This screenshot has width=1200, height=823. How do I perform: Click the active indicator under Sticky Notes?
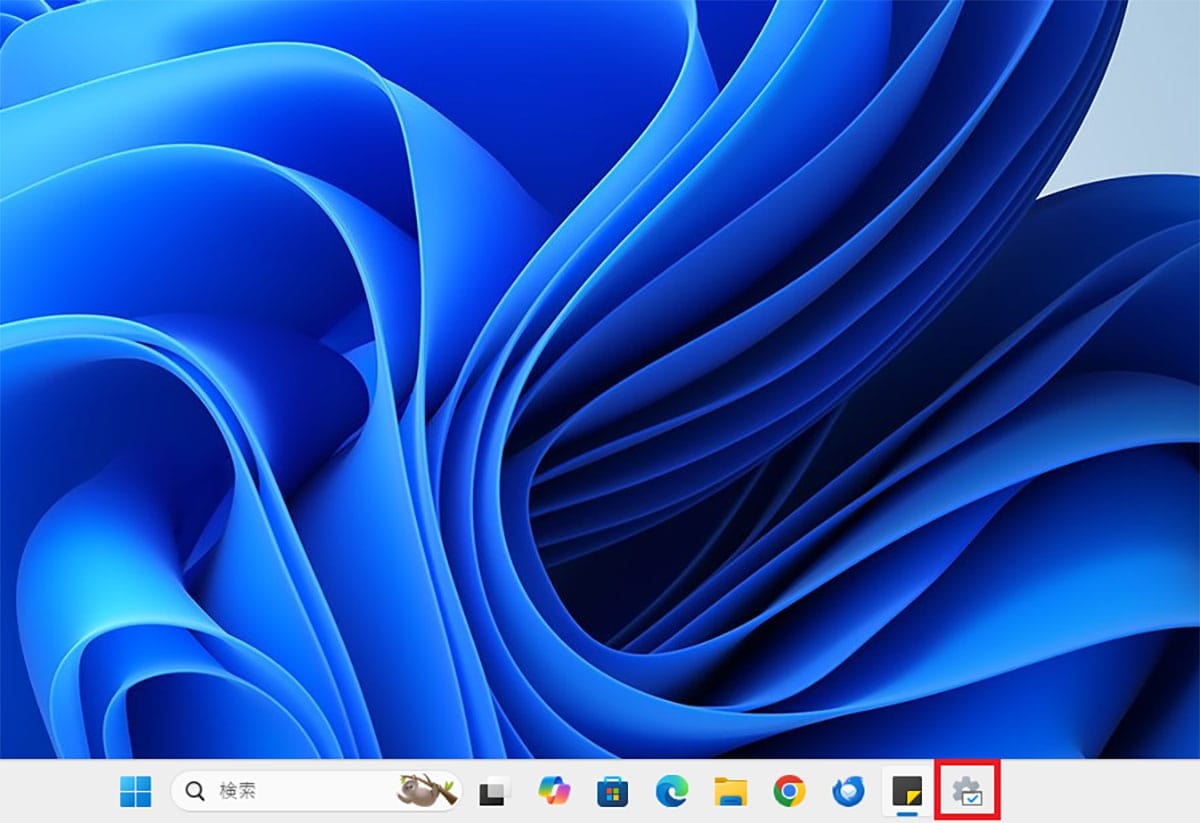tap(907, 813)
